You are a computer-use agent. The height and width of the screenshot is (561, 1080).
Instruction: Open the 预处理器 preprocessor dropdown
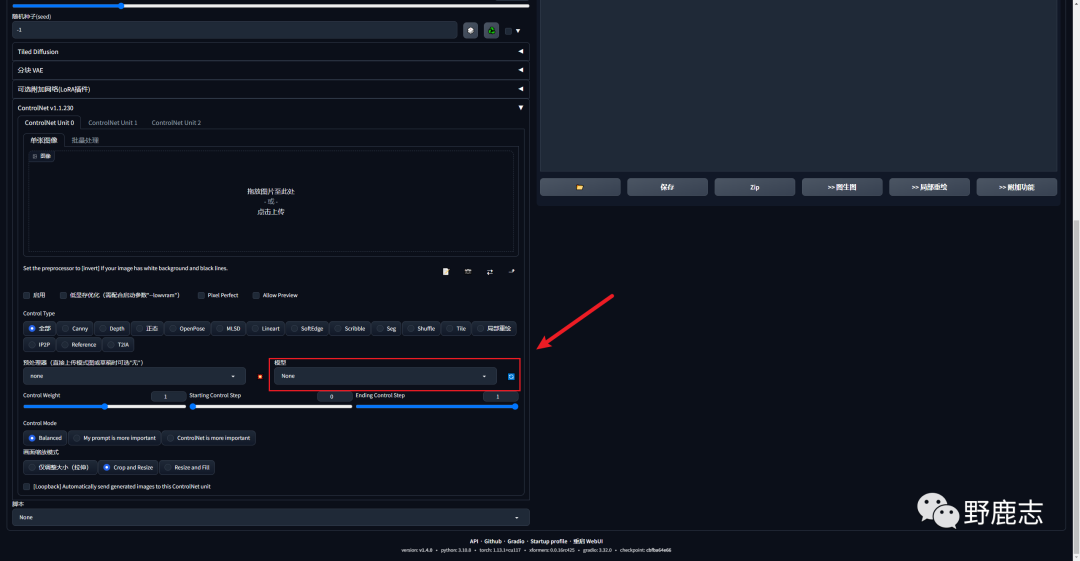pos(134,376)
